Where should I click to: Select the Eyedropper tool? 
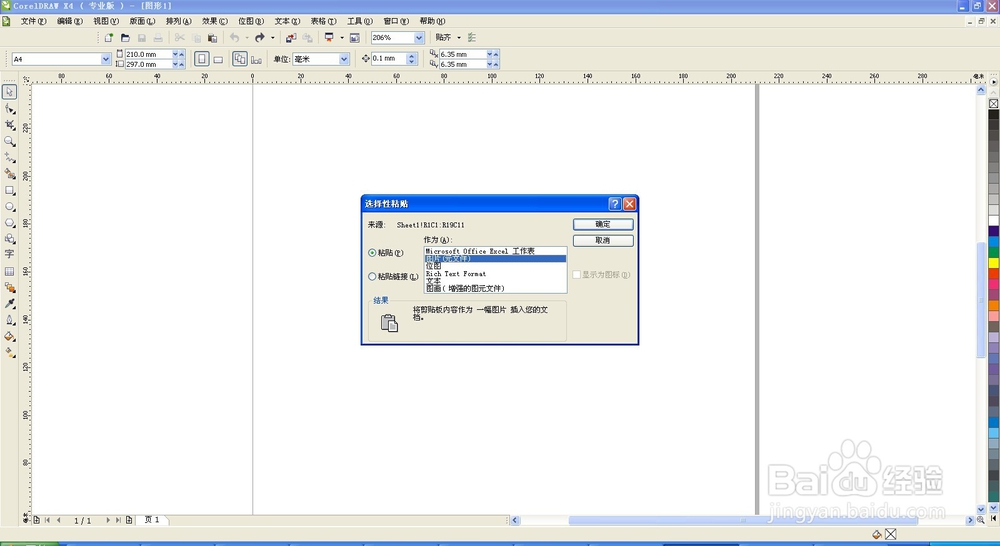(x=10, y=304)
